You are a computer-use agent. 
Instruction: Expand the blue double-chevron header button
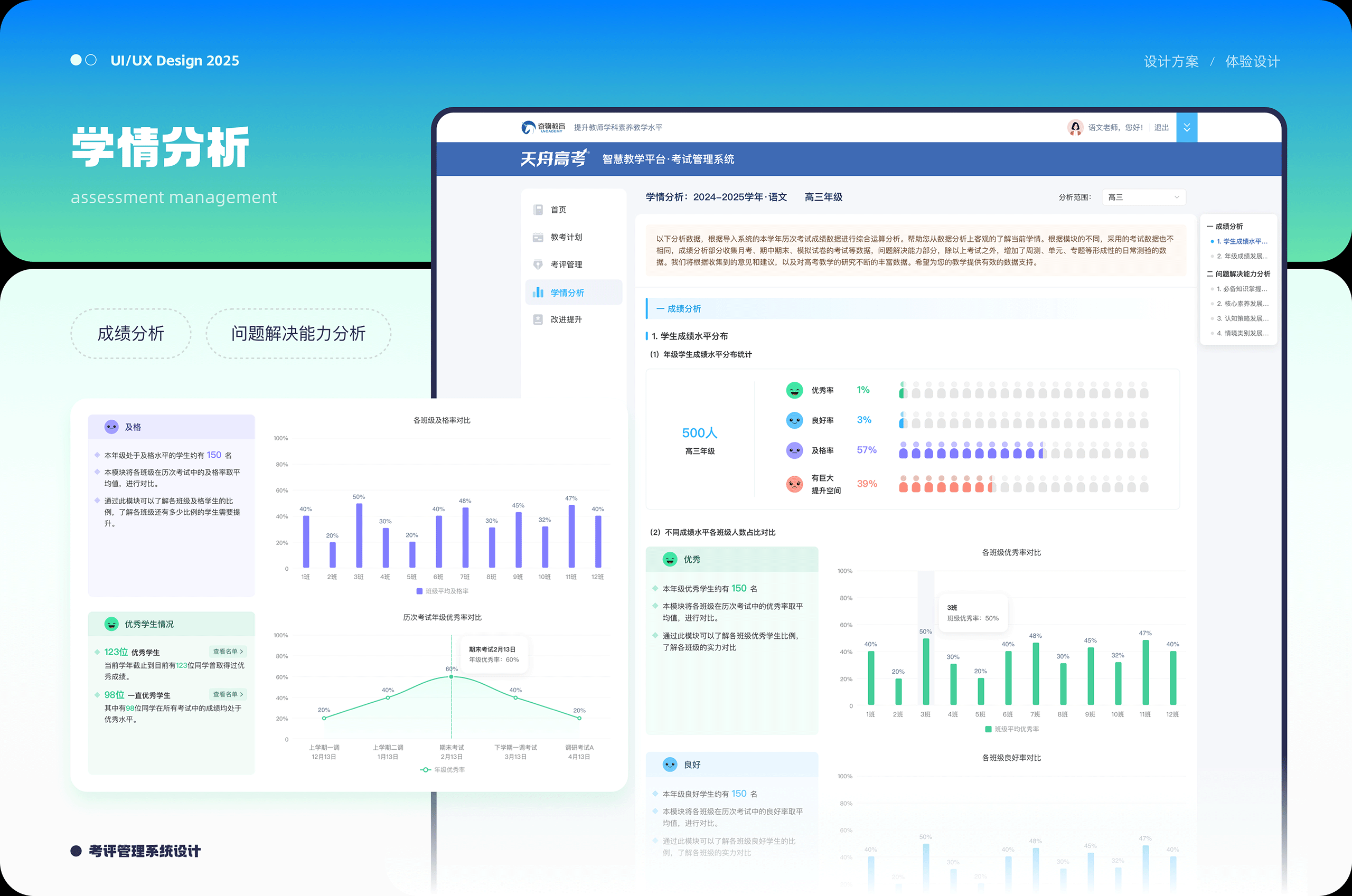point(1186,127)
